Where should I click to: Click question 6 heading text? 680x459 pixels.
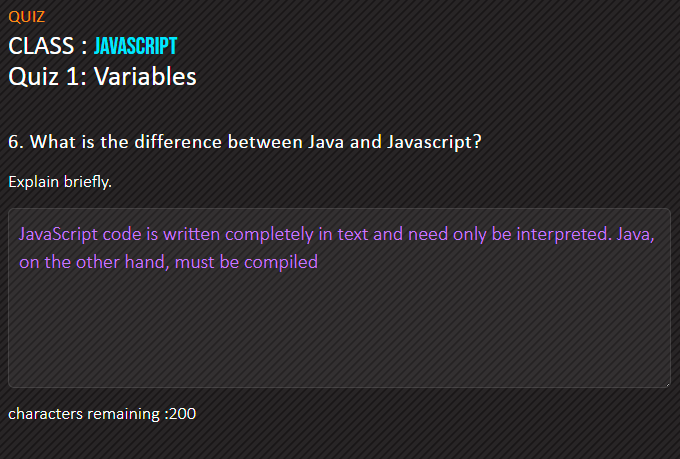point(245,142)
